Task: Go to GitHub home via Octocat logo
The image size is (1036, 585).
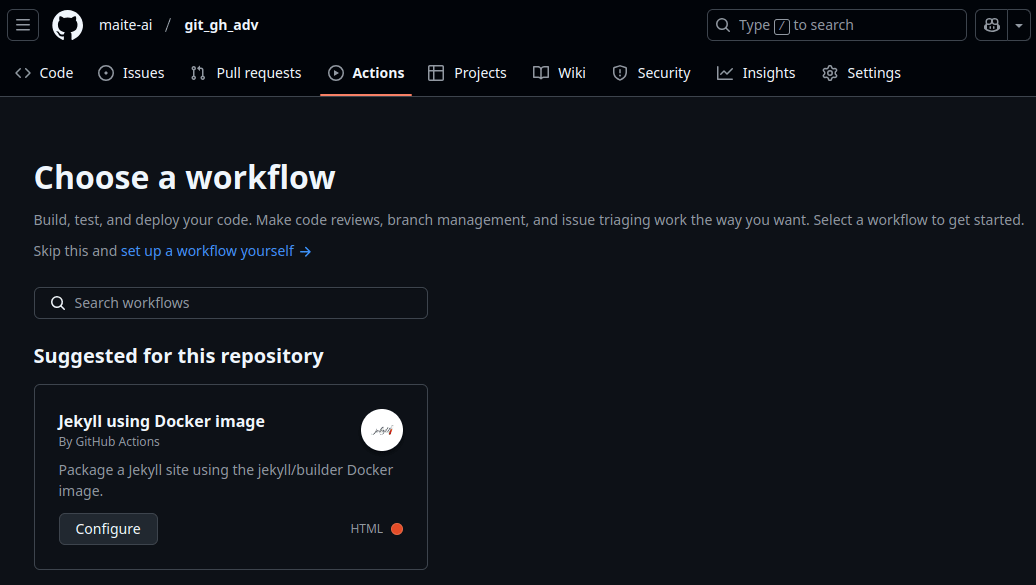Action: tap(67, 25)
